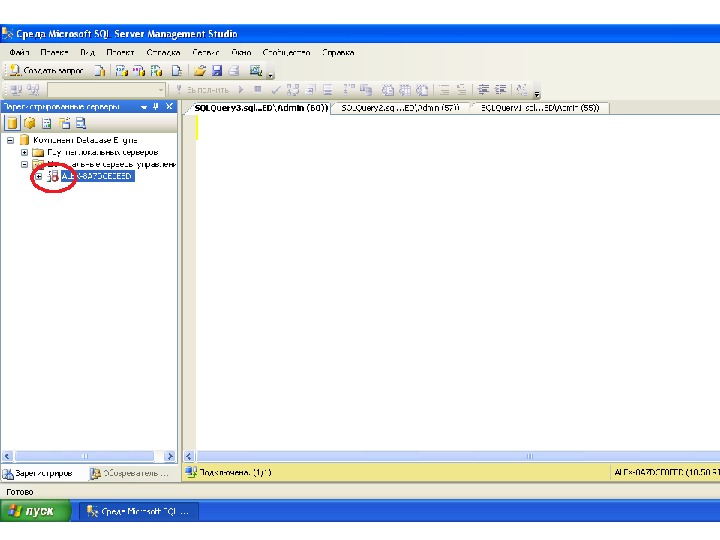
Task: Save the current query with the floppy icon
Action: click(x=217, y=71)
